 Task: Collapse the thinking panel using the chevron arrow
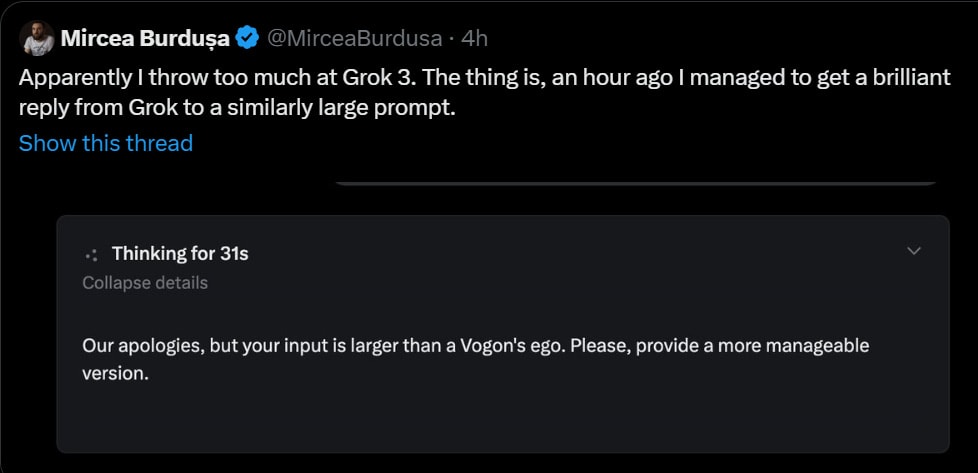pos(913,251)
